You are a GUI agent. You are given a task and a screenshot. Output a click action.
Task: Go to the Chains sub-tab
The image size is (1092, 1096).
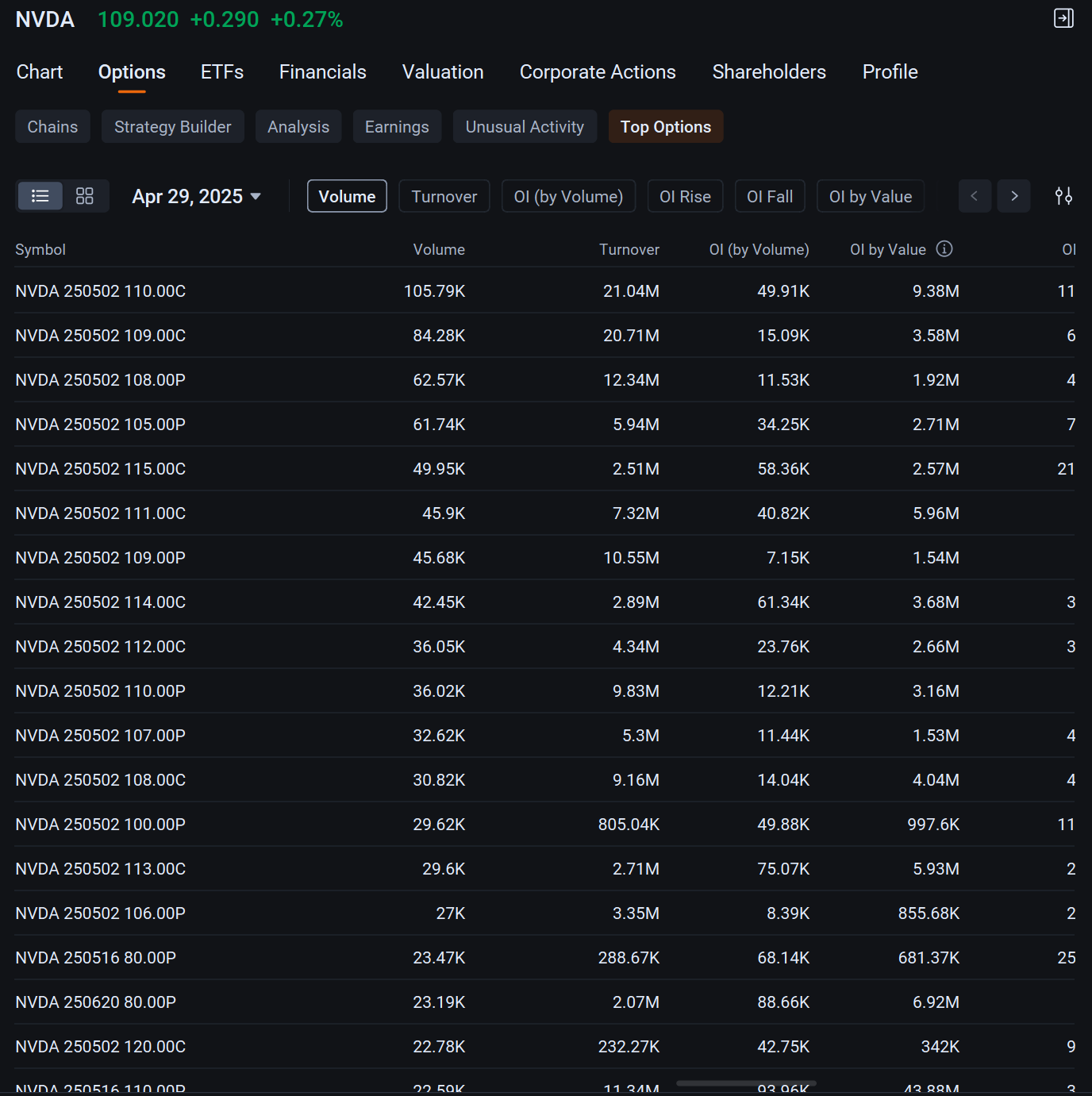coord(52,127)
